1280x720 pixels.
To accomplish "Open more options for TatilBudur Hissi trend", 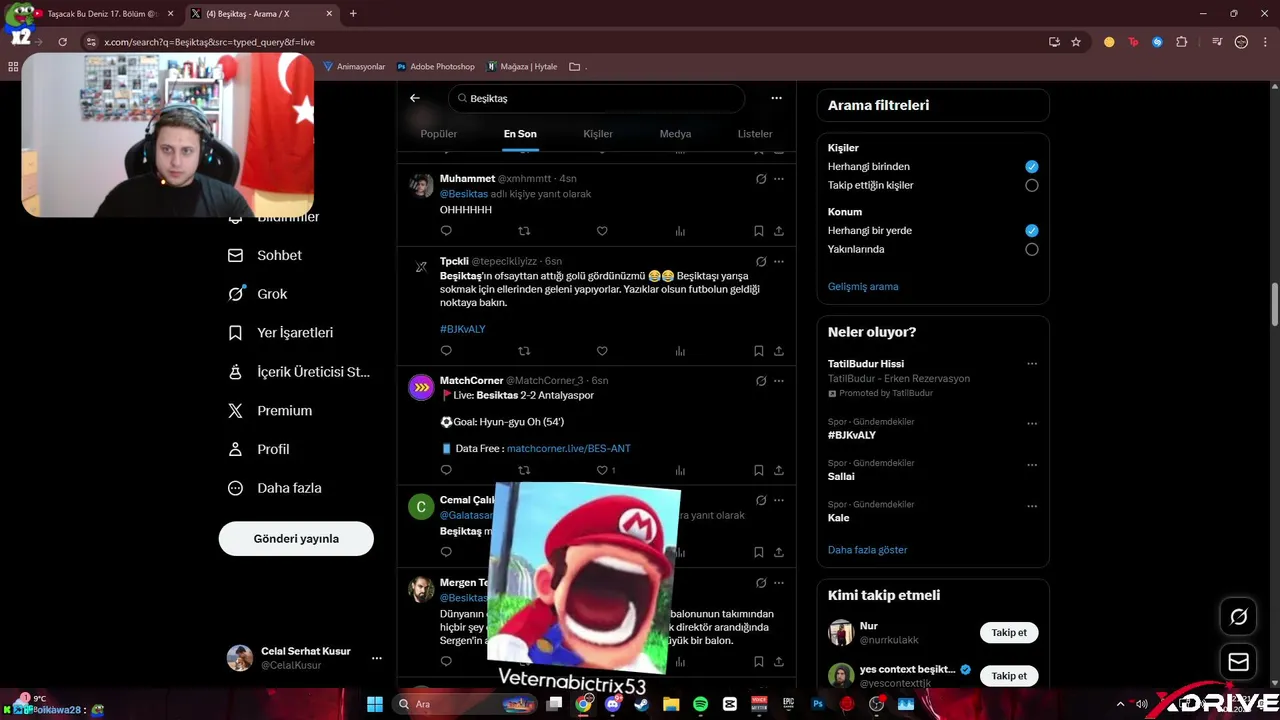I will (1032, 364).
